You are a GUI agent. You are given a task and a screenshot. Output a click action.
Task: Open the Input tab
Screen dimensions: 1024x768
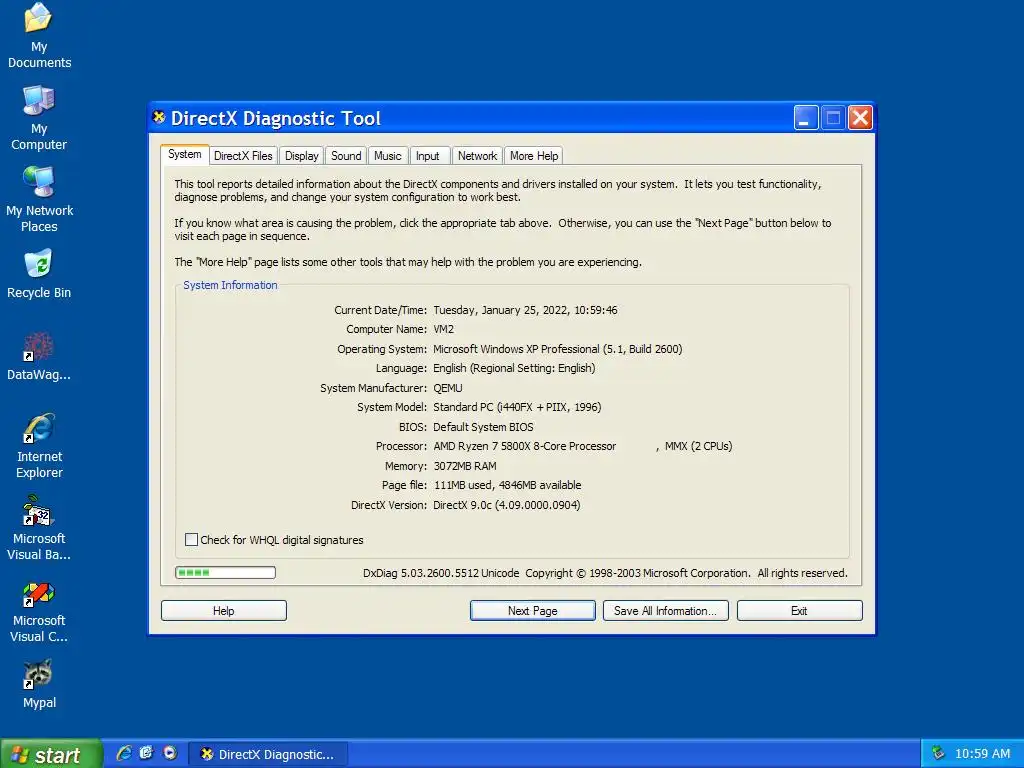tap(428, 156)
